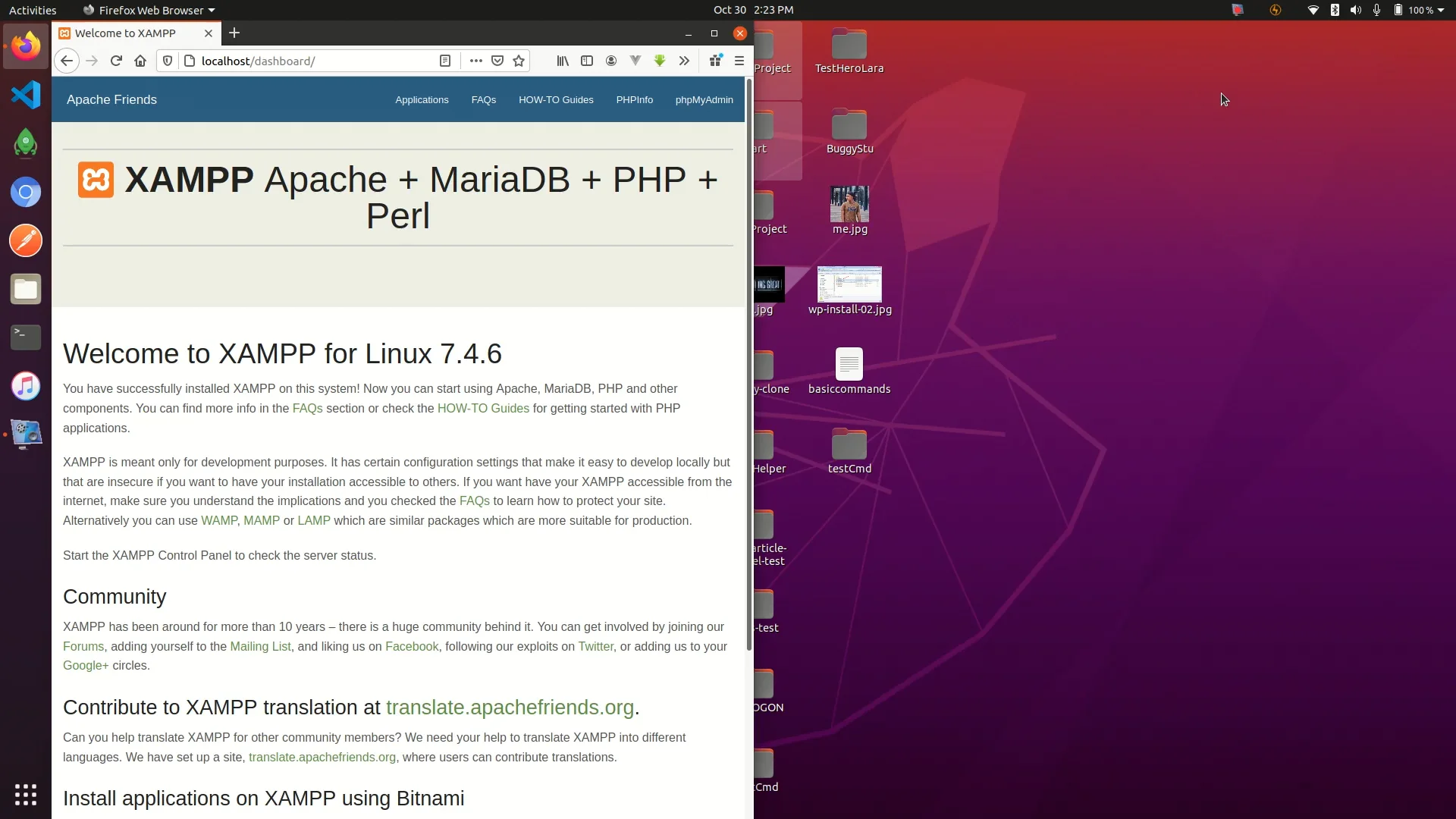Open the Firefox Web Browser title dropdown

(x=148, y=10)
